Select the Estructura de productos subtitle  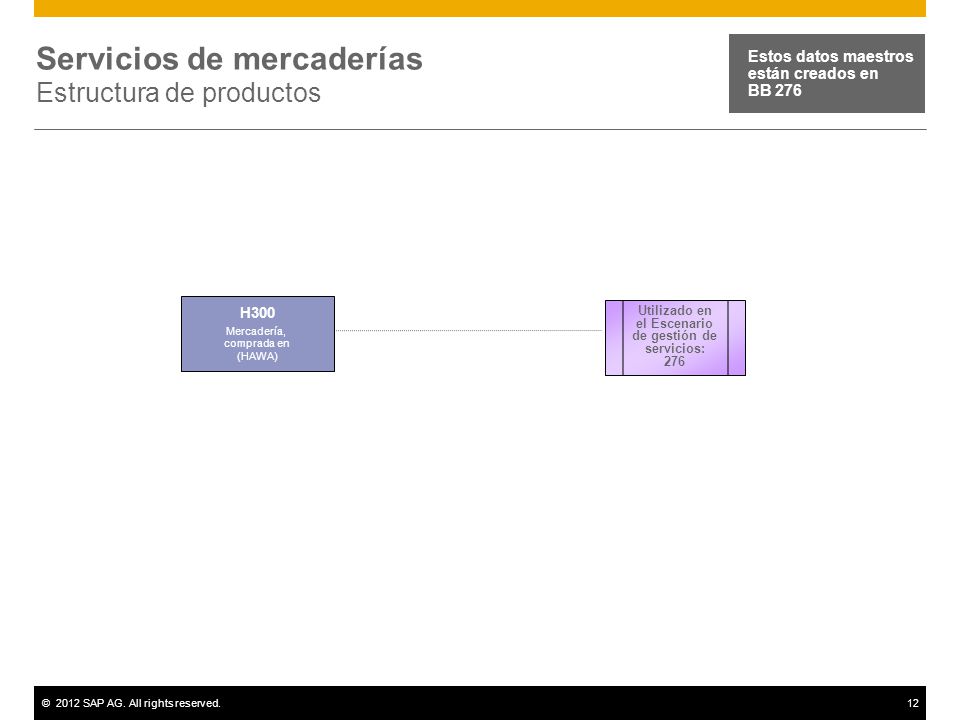click(178, 93)
